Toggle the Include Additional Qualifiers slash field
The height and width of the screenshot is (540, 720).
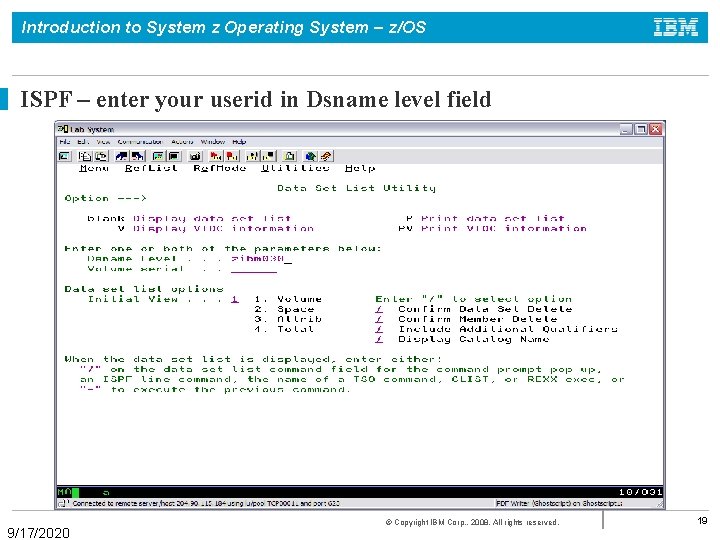(x=379, y=329)
